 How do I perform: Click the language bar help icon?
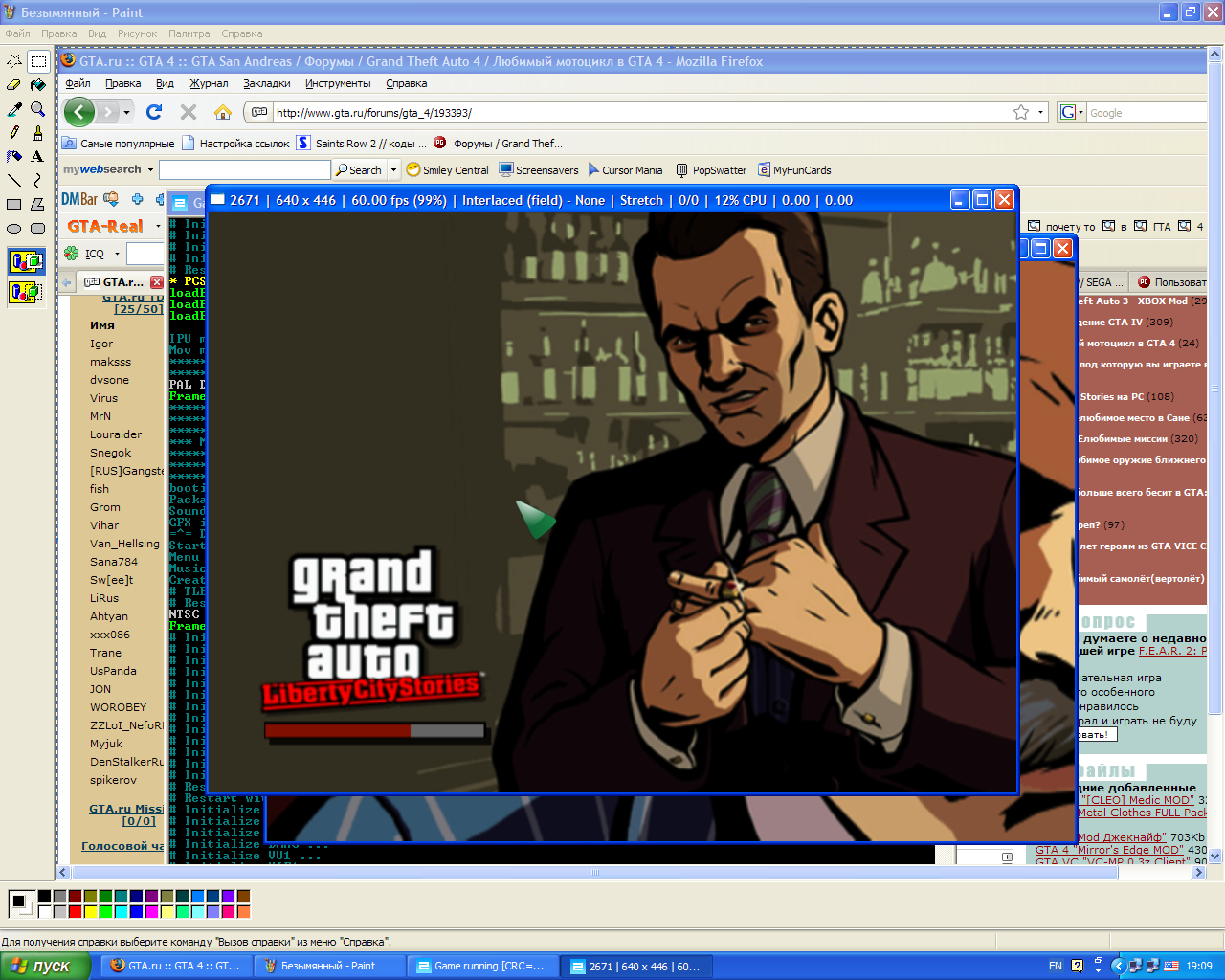1078,967
